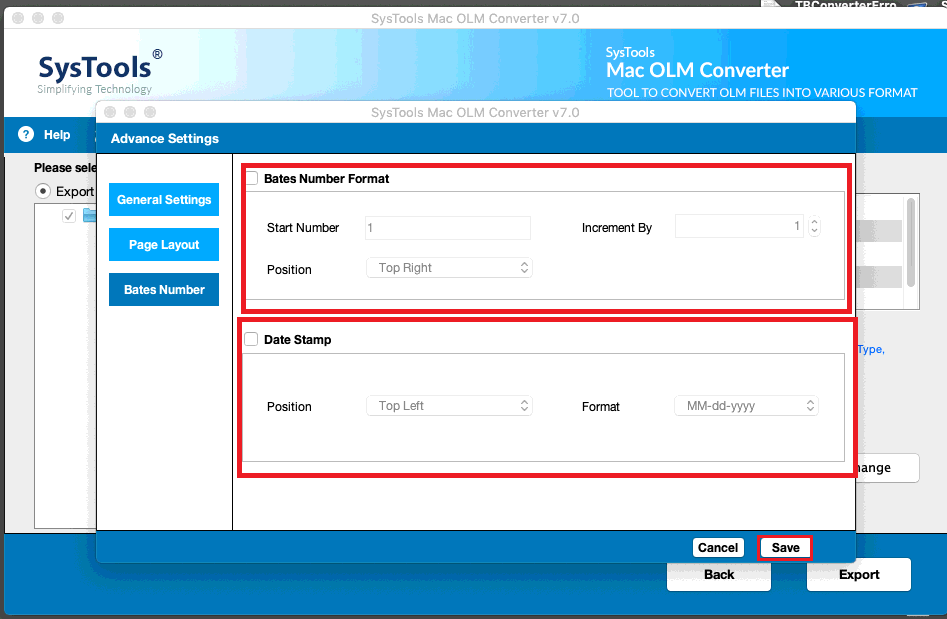
Task: Click the folder icon in the export tree
Action: (x=87, y=215)
